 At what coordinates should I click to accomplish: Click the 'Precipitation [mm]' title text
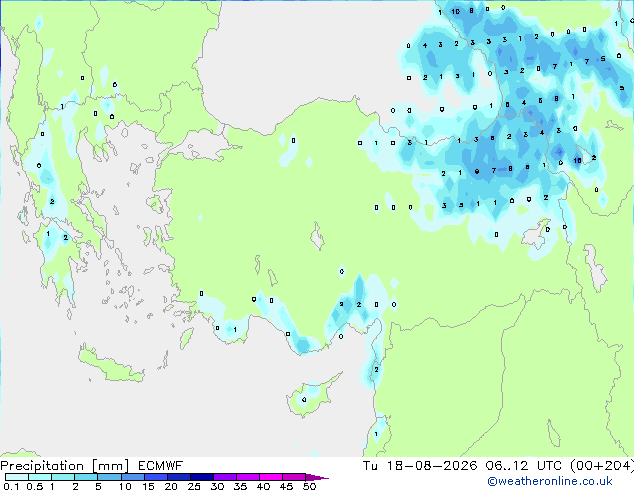(65, 466)
